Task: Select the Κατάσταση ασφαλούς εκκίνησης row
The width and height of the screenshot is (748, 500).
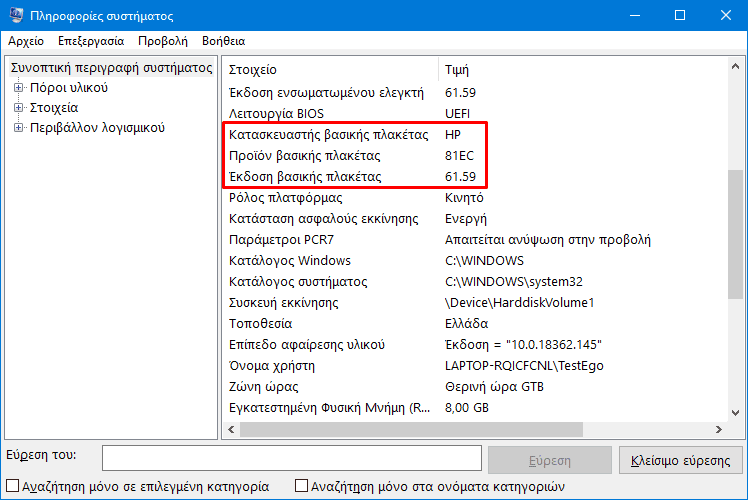Action: pos(475,219)
